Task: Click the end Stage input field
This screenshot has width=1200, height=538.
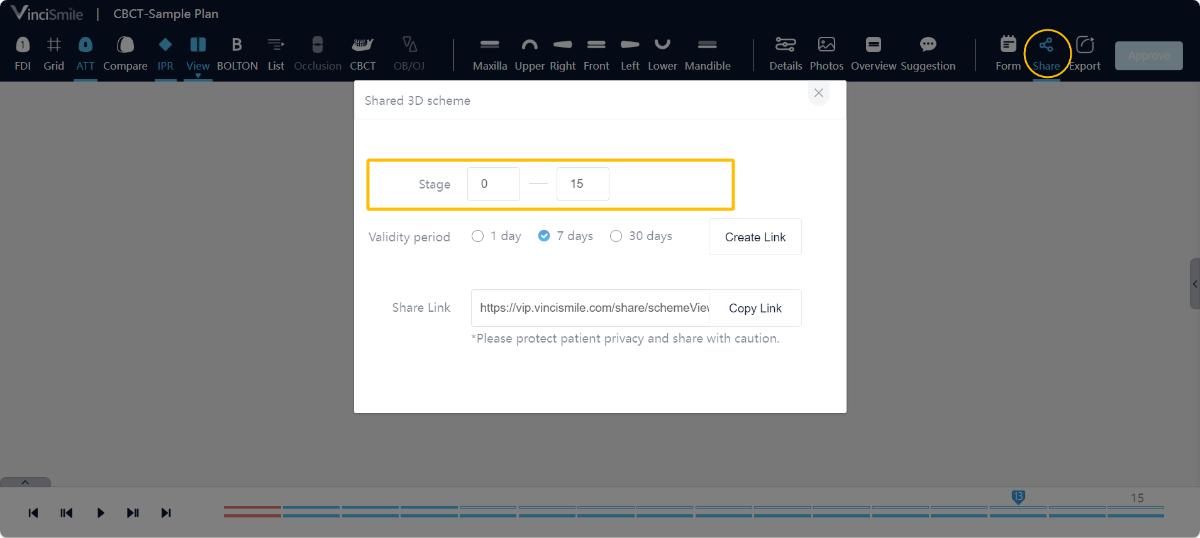Action: pos(582,184)
